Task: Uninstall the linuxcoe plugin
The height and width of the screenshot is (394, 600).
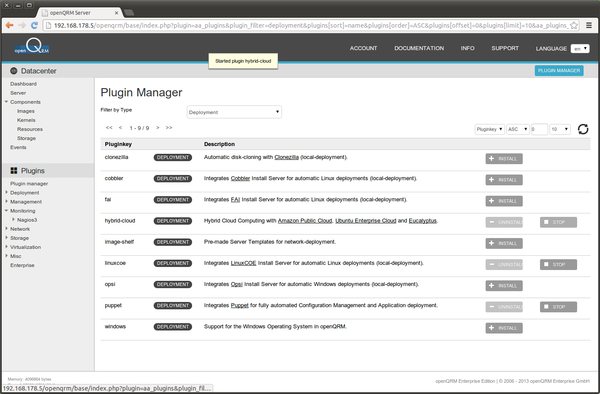Action: tap(504, 264)
